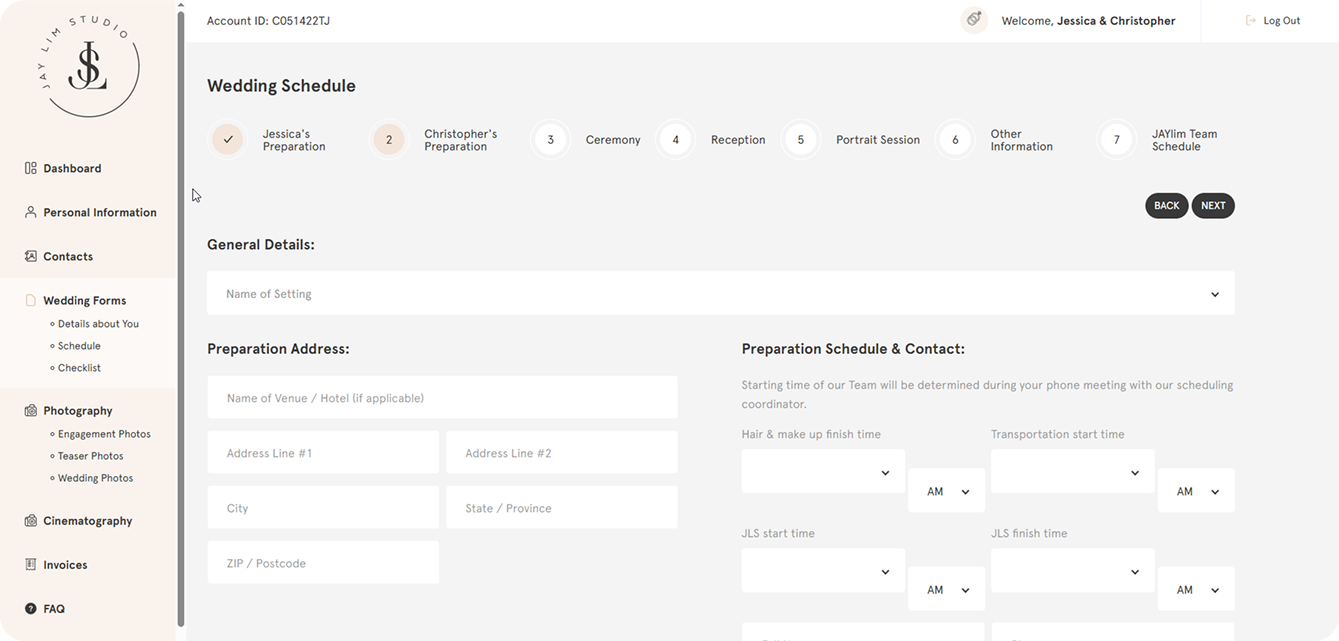Click the Name of Venue / Hotel field
Screen dimensions: 1339x641
[x=442, y=398]
